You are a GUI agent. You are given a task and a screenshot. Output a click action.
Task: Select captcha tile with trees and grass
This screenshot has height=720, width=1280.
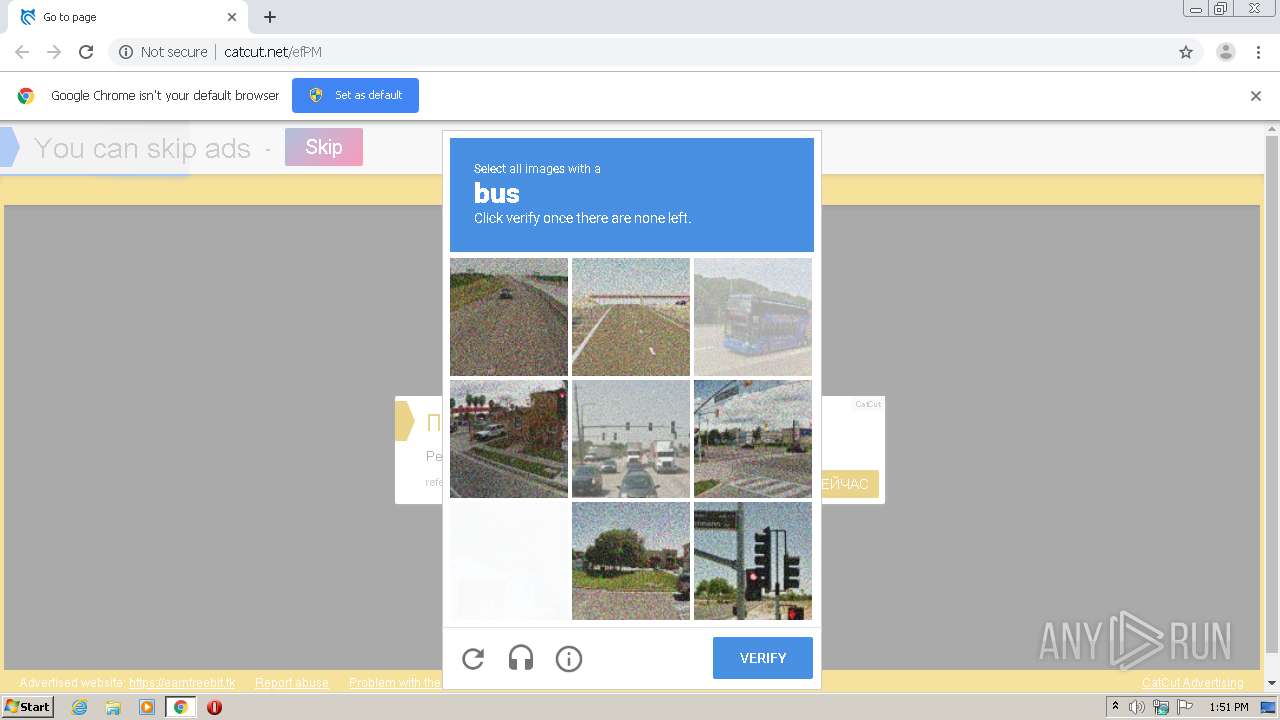(x=631, y=561)
